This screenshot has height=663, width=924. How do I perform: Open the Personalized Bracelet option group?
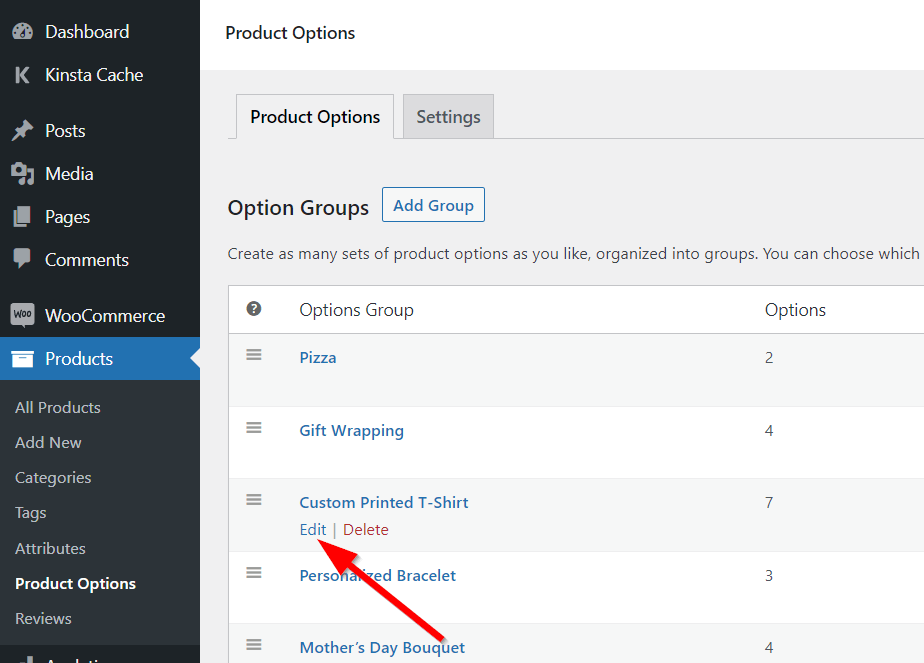click(x=377, y=575)
